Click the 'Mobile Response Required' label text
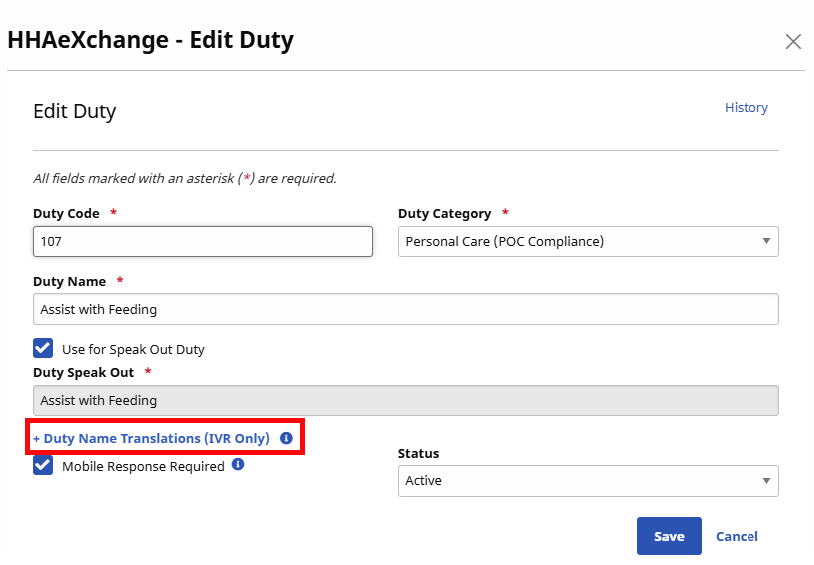This screenshot has height=565, width=814. click(143, 467)
